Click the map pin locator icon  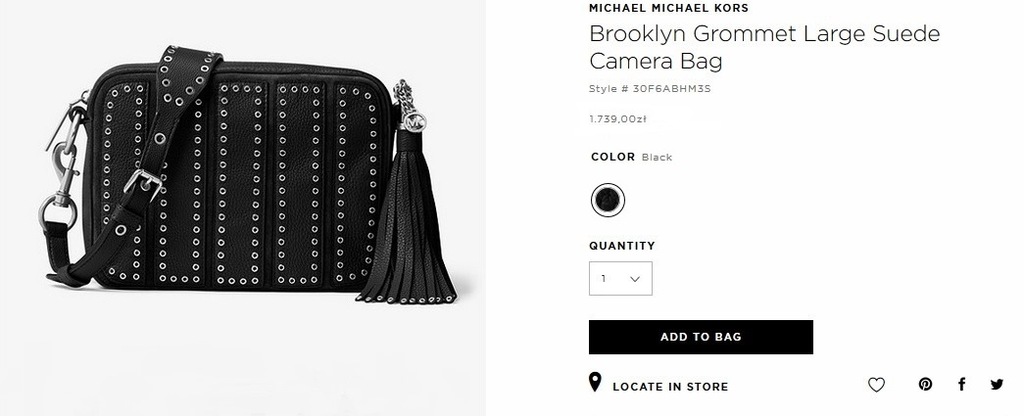(x=594, y=383)
